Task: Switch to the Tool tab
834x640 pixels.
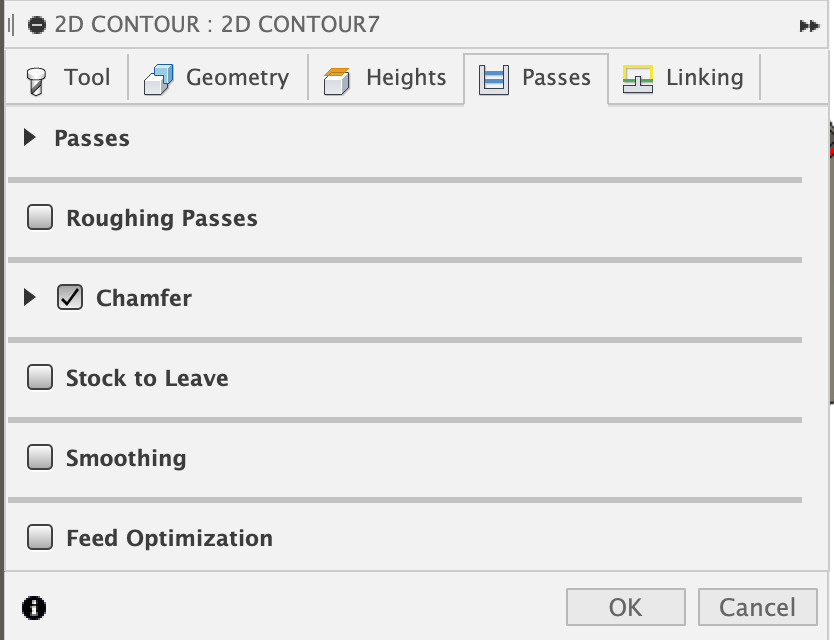Action: click(x=86, y=77)
